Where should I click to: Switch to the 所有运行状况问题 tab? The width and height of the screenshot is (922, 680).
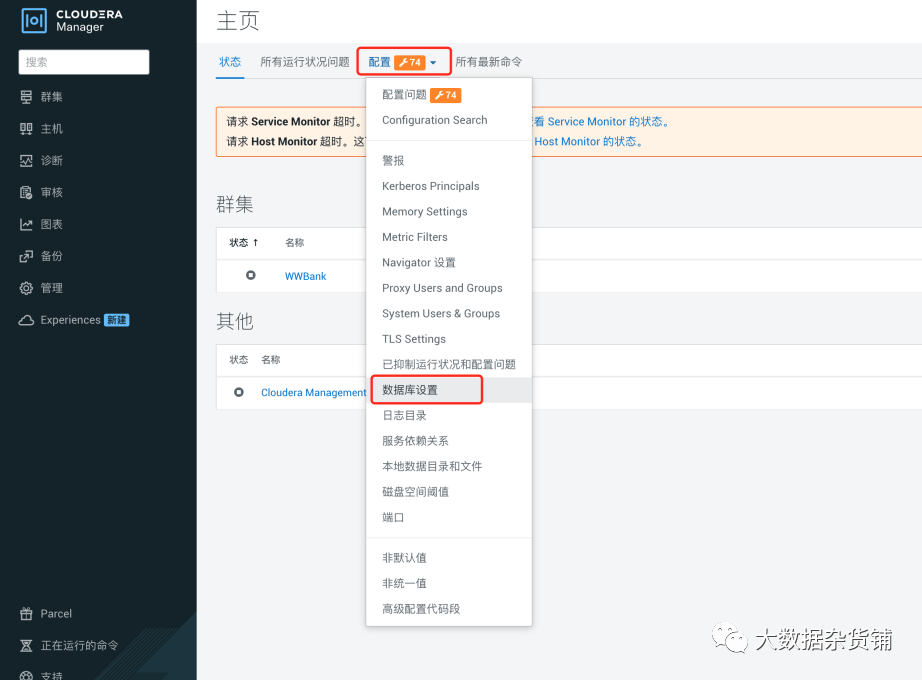click(305, 62)
